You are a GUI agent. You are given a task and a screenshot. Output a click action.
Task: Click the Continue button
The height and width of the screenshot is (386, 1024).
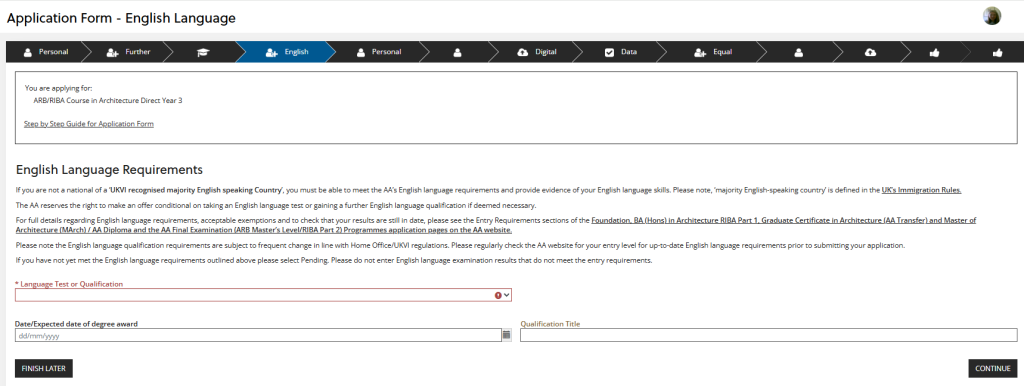(993, 368)
